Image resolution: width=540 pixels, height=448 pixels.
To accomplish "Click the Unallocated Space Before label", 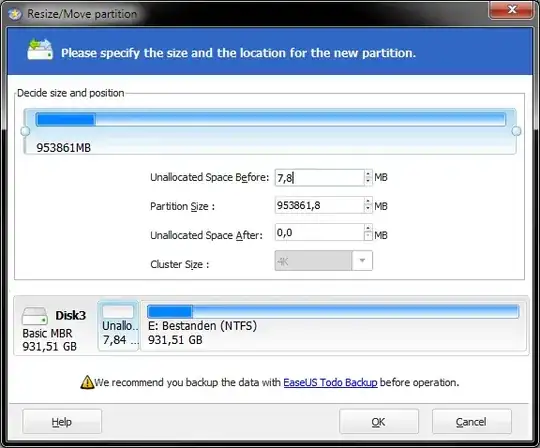I will click(209, 177).
